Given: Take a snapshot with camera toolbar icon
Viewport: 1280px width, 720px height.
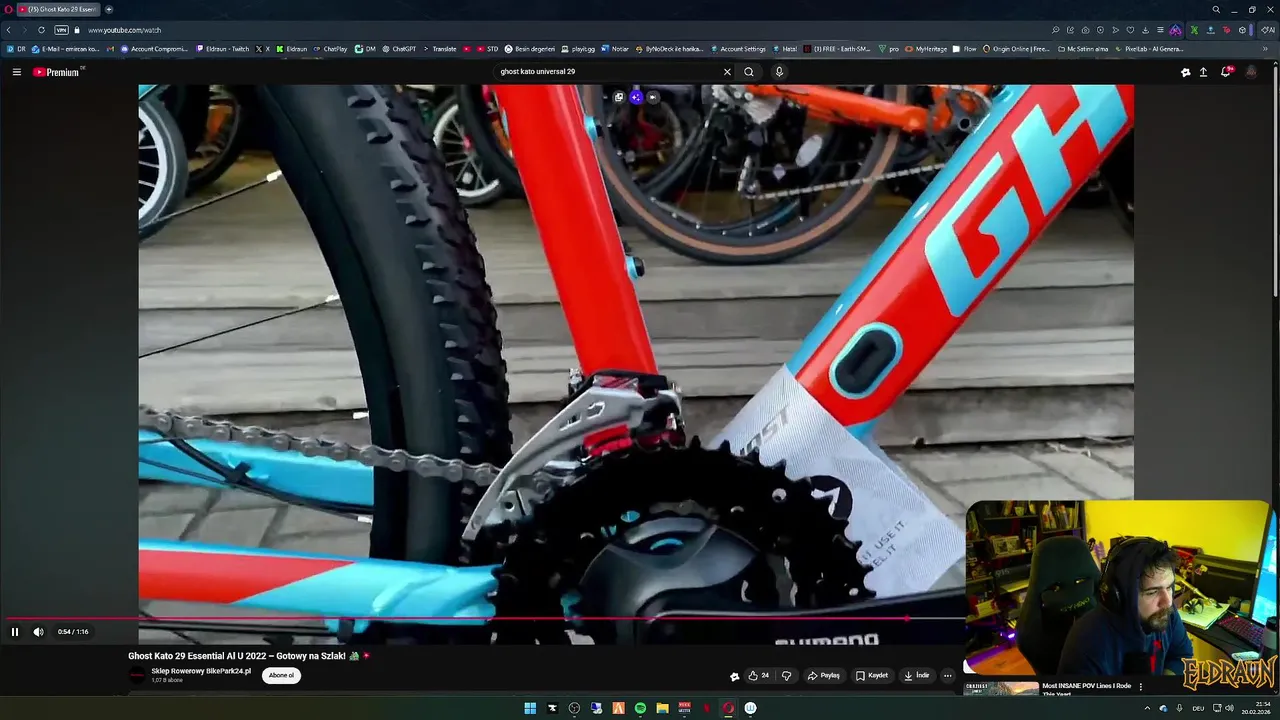Looking at the screenshot, I should (x=1085, y=30).
